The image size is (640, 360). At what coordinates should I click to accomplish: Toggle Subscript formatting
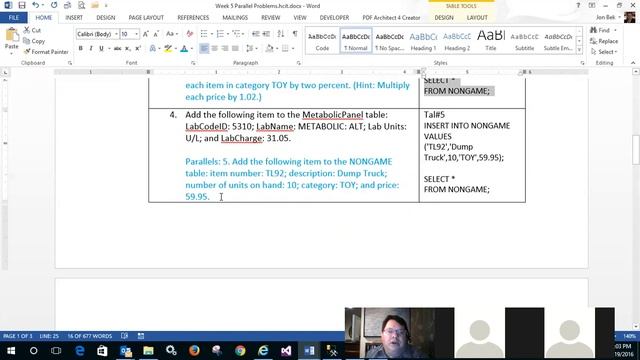pos(128,49)
